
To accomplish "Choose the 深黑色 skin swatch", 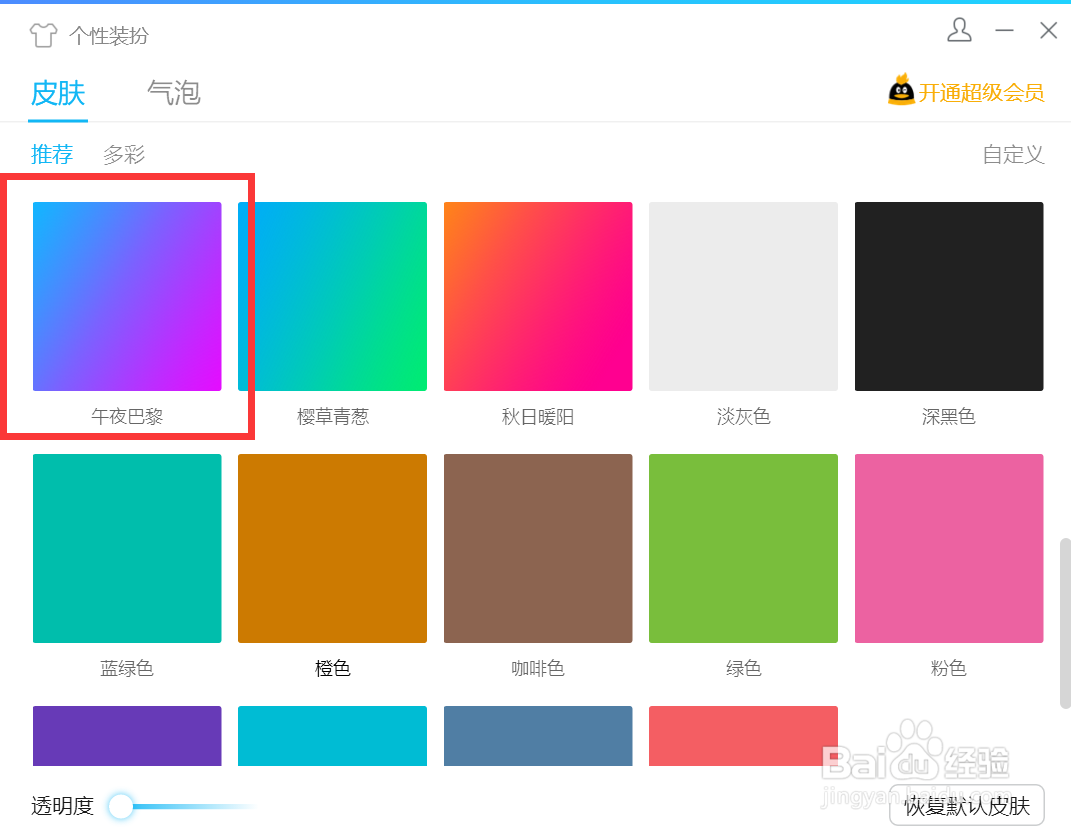I will pos(949,296).
